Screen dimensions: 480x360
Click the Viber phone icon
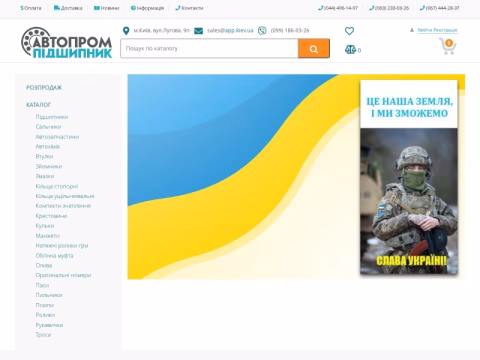tap(262, 31)
